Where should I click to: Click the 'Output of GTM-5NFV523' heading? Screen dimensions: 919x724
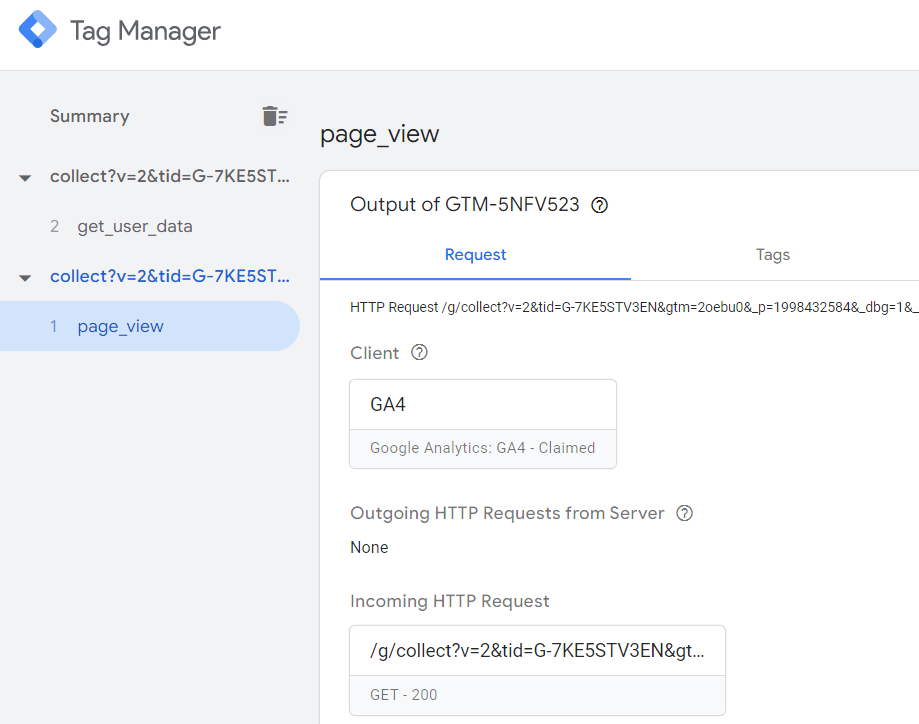click(465, 205)
